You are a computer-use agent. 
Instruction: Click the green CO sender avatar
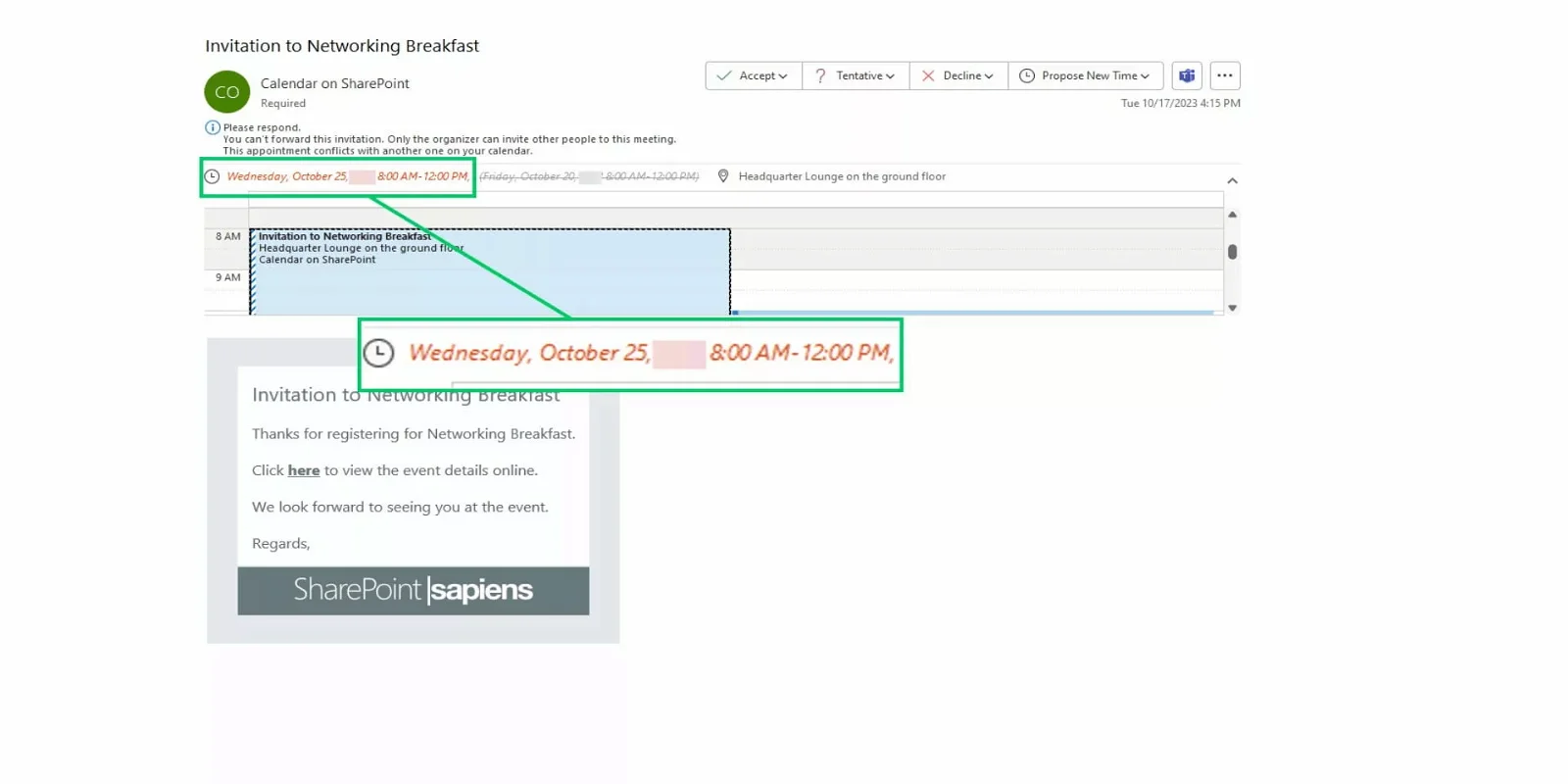coord(227,92)
